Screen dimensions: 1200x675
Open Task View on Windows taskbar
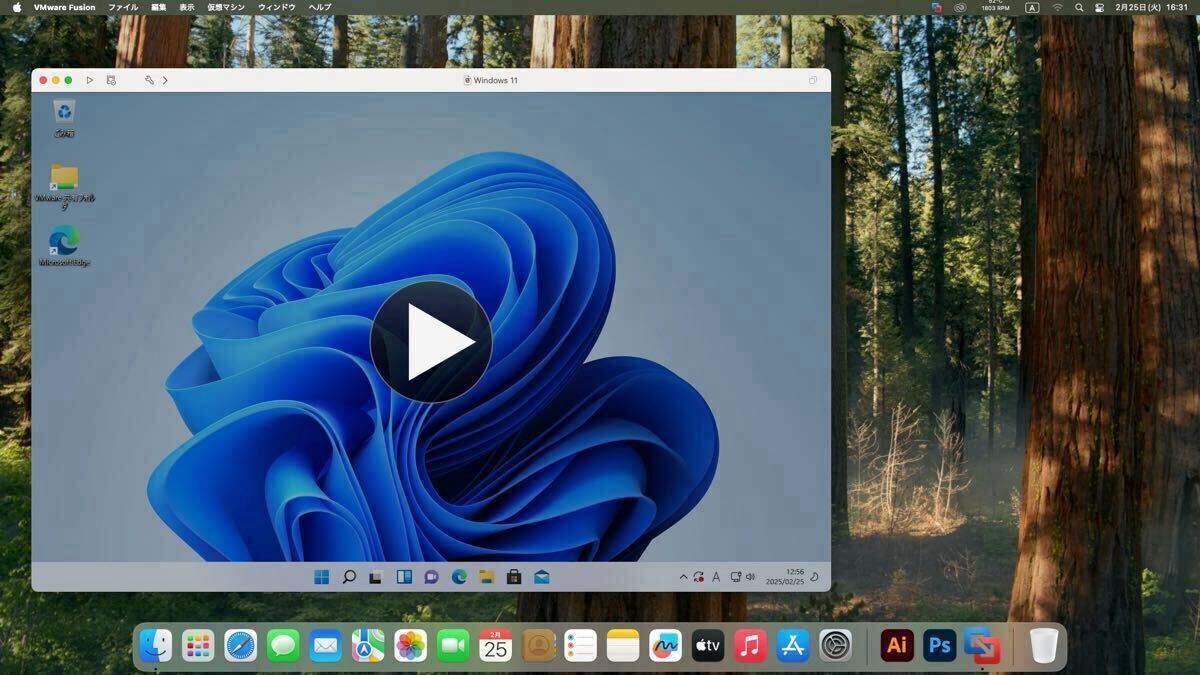376,577
